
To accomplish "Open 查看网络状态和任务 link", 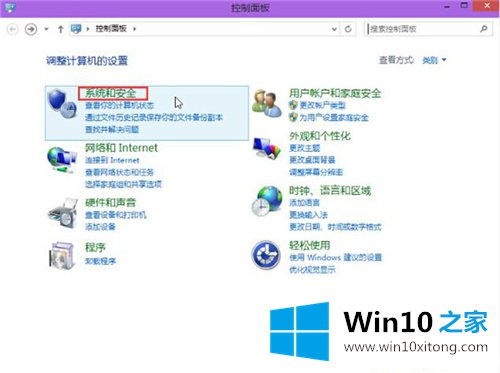I will pos(119,172).
